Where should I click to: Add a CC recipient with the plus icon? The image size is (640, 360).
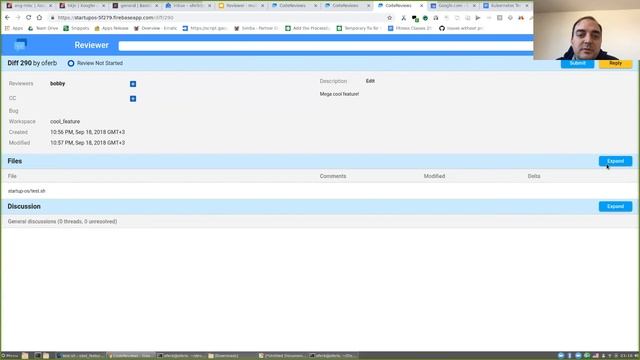133,98
